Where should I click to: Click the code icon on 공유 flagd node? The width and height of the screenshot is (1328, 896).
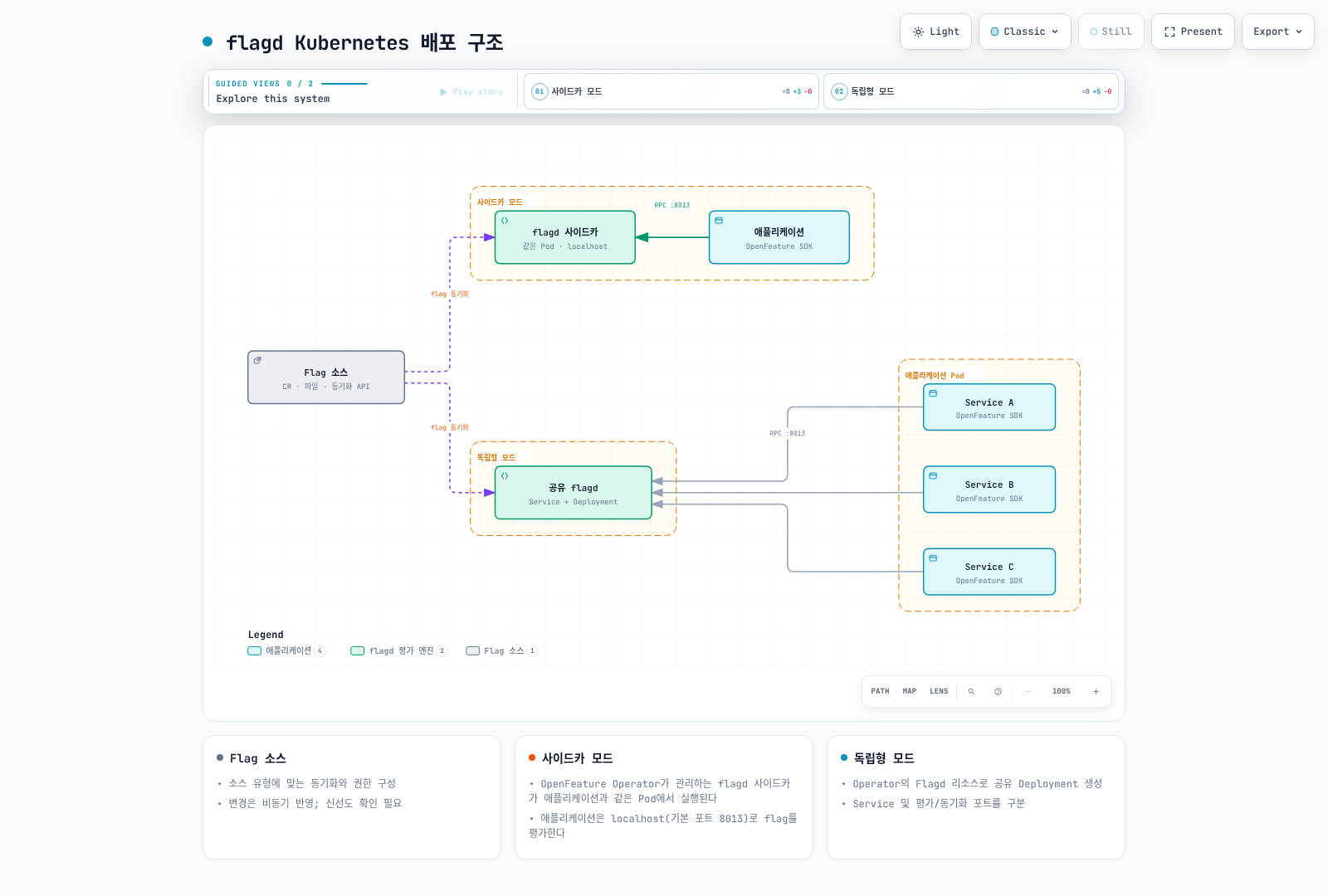pyautogui.click(x=505, y=476)
